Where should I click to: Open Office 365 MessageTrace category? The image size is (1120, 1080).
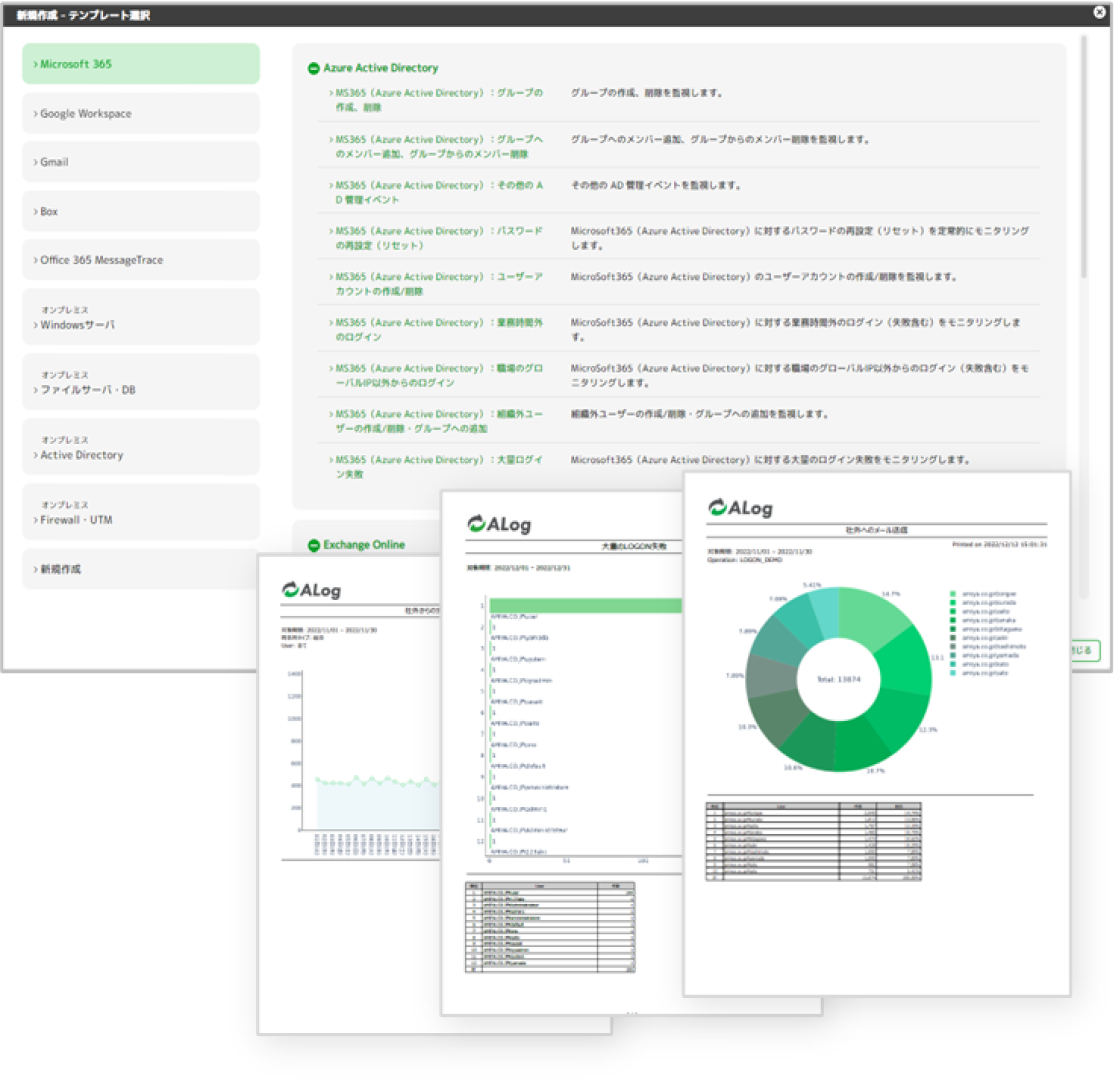coord(141,260)
